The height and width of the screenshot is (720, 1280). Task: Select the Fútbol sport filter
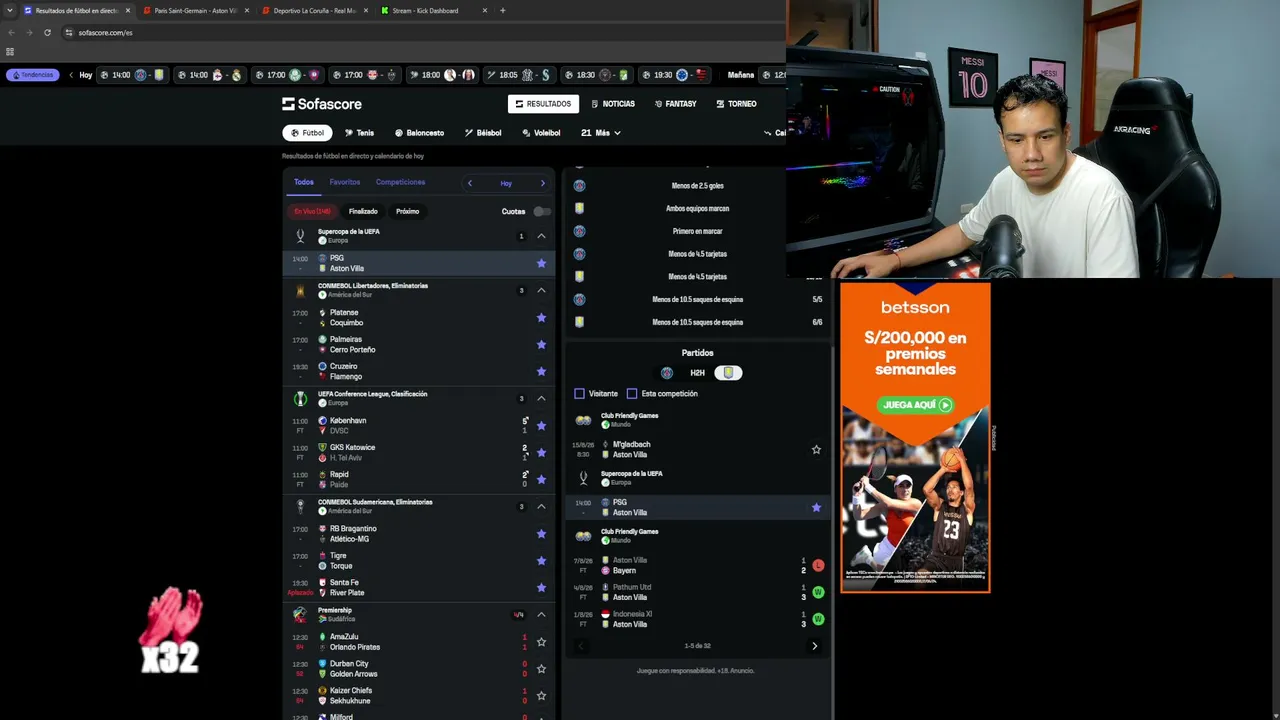pyautogui.click(x=307, y=132)
